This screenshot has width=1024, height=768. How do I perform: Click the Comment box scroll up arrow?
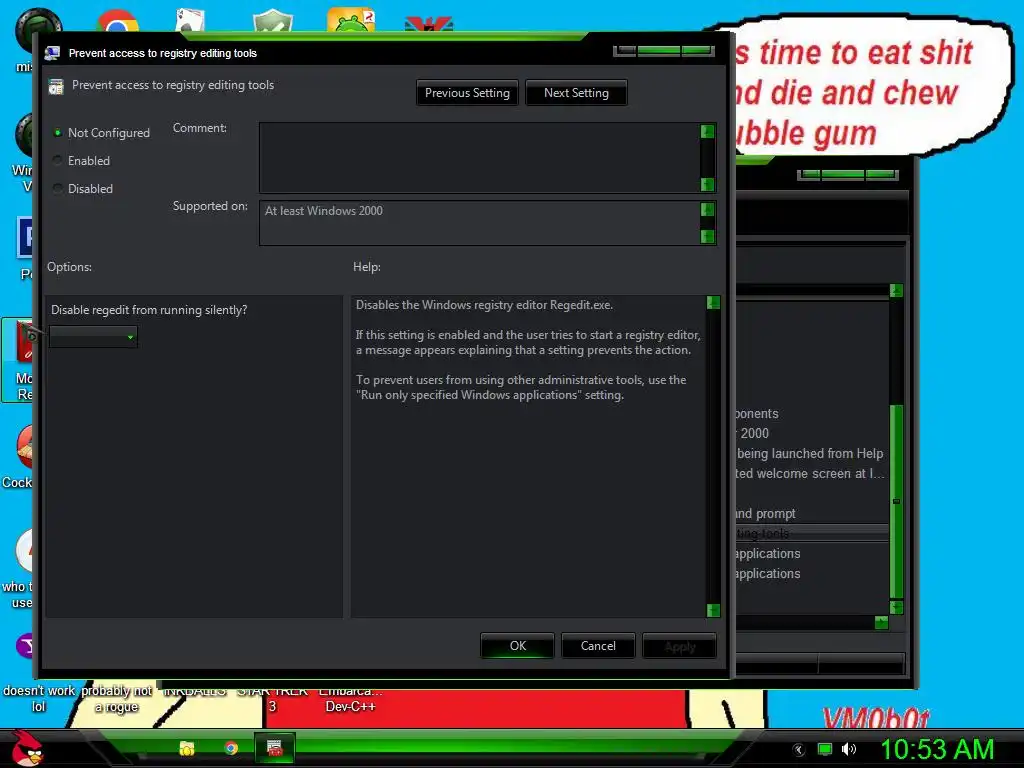707,131
